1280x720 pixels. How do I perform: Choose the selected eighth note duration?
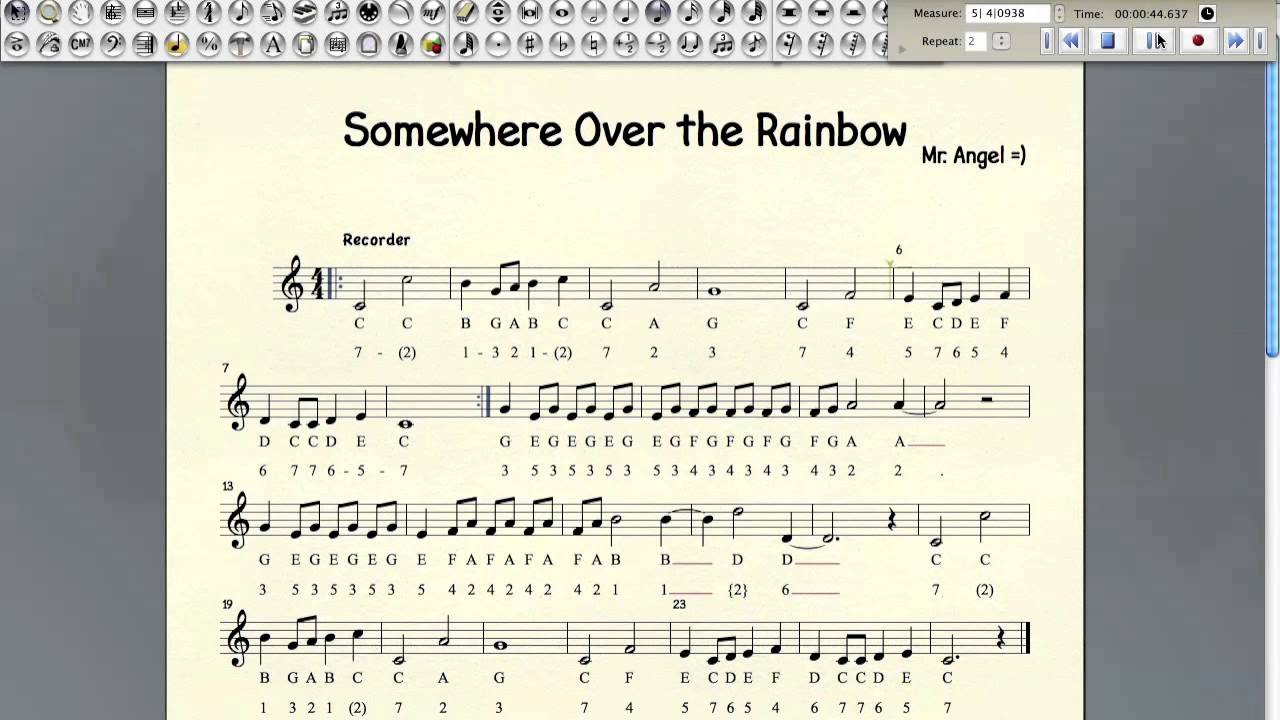(x=657, y=12)
